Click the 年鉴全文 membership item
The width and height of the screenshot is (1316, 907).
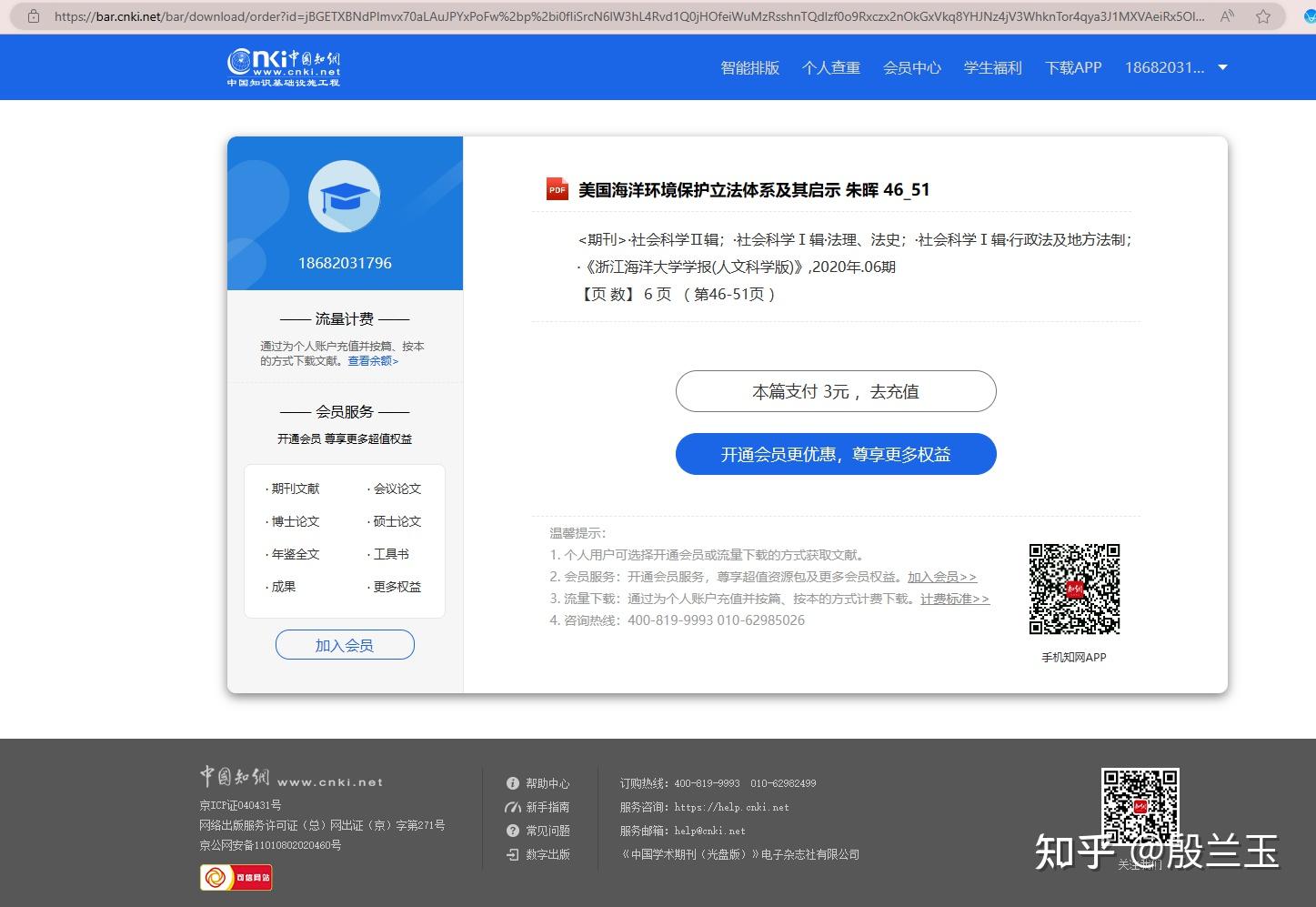tap(293, 554)
